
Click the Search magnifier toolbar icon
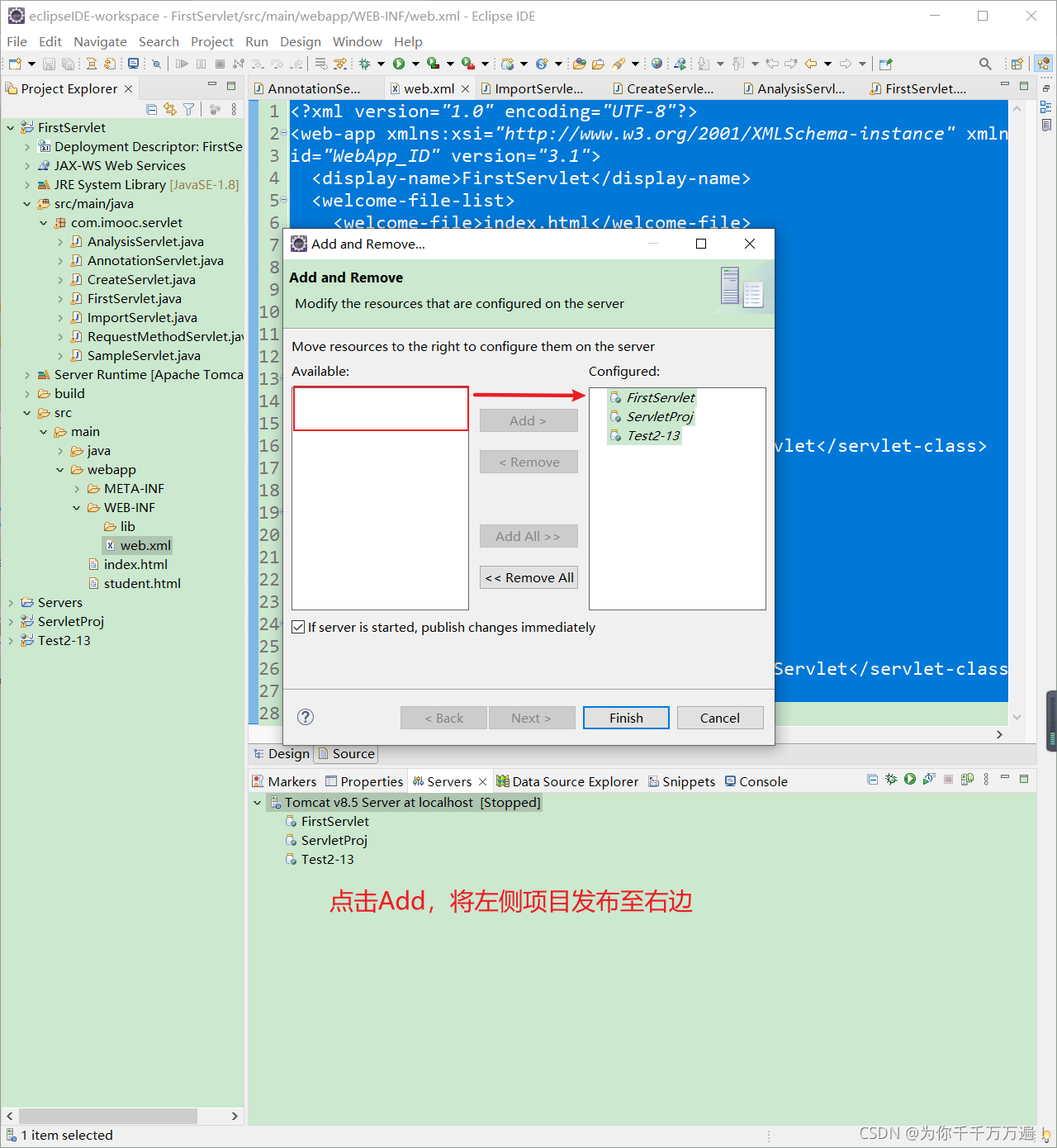click(x=985, y=64)
